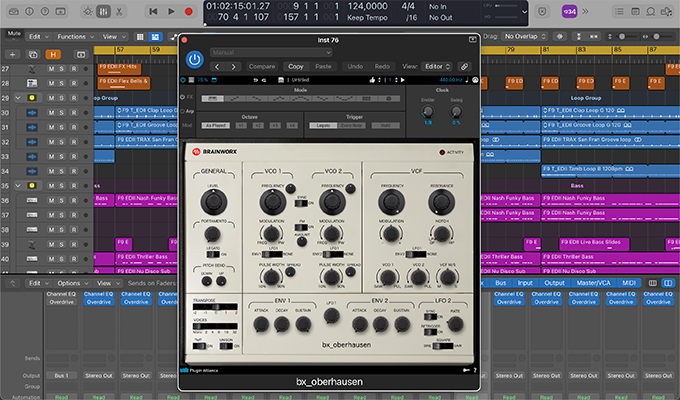
Task: Open the Inspector info icon
Action: (29, 12)
